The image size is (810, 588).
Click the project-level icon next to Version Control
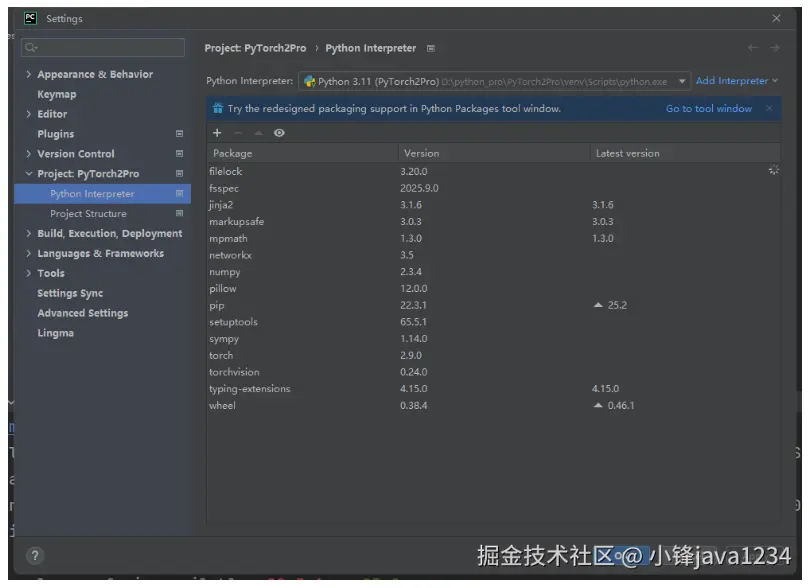tap(179, 153)
